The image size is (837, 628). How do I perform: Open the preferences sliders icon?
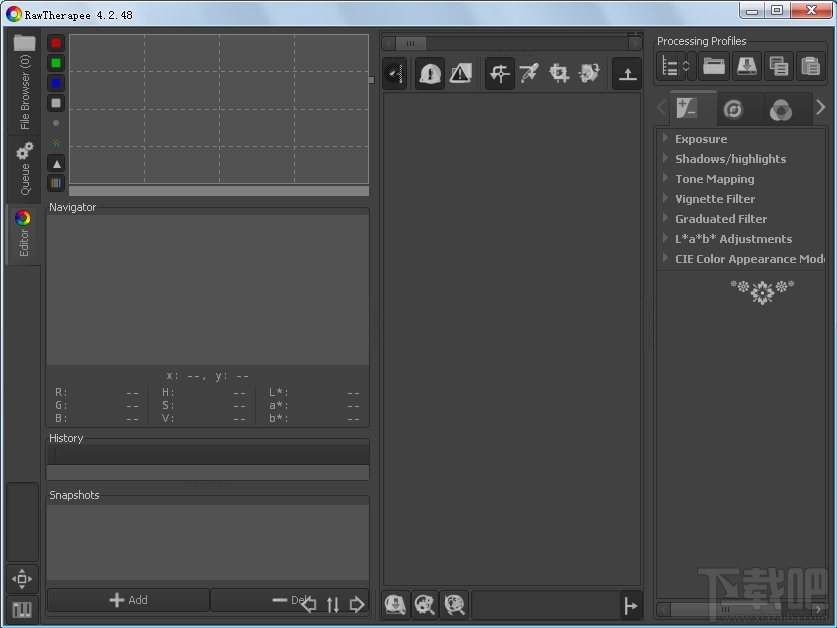22,609
